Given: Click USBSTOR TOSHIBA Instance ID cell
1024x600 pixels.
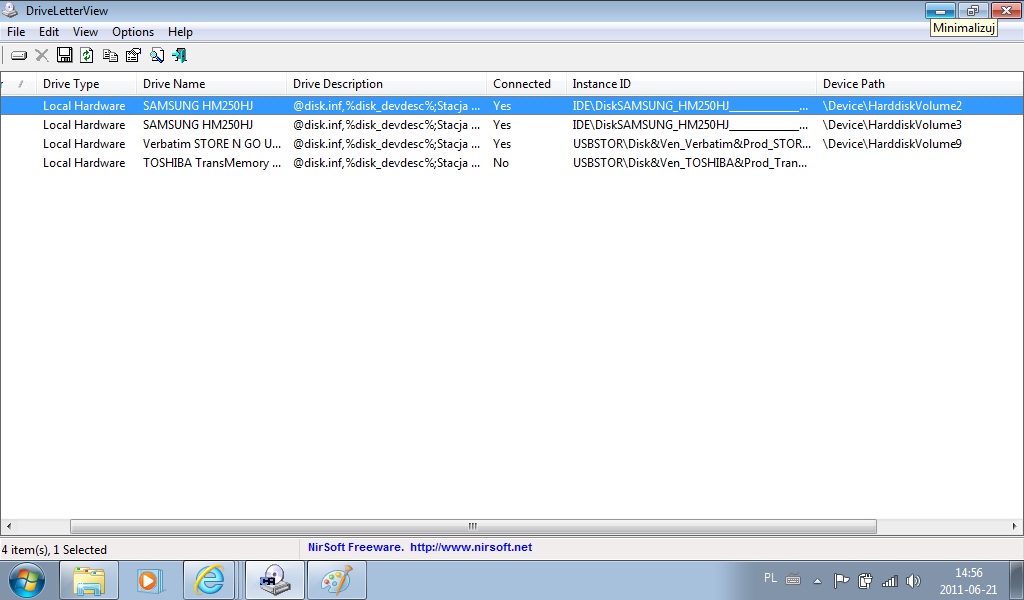Looking at the screenshot, I should coord(690,163).
